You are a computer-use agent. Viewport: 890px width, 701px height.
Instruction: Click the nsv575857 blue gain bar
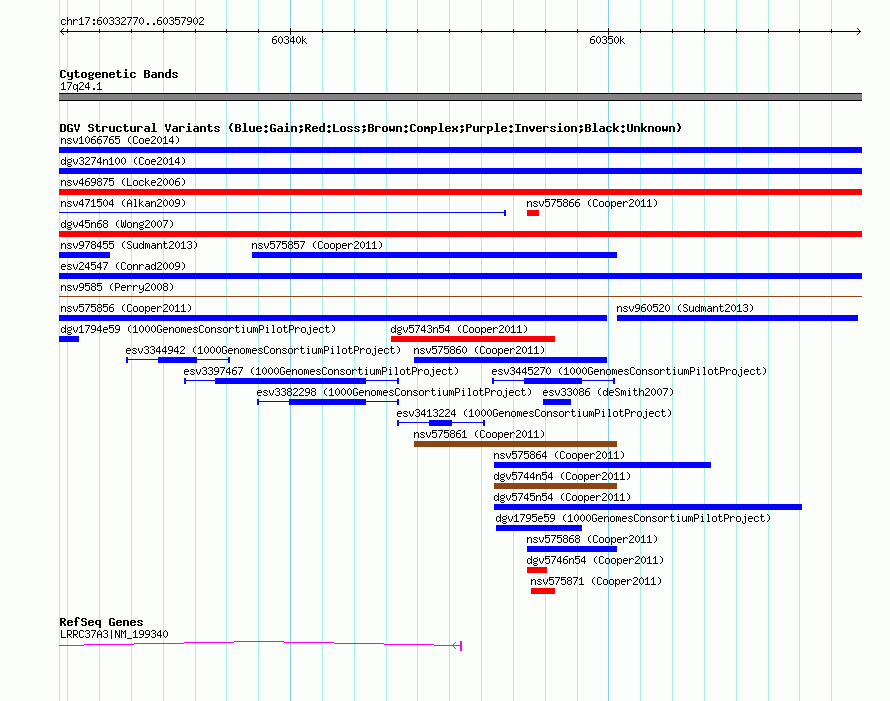[x=434, y=255]
